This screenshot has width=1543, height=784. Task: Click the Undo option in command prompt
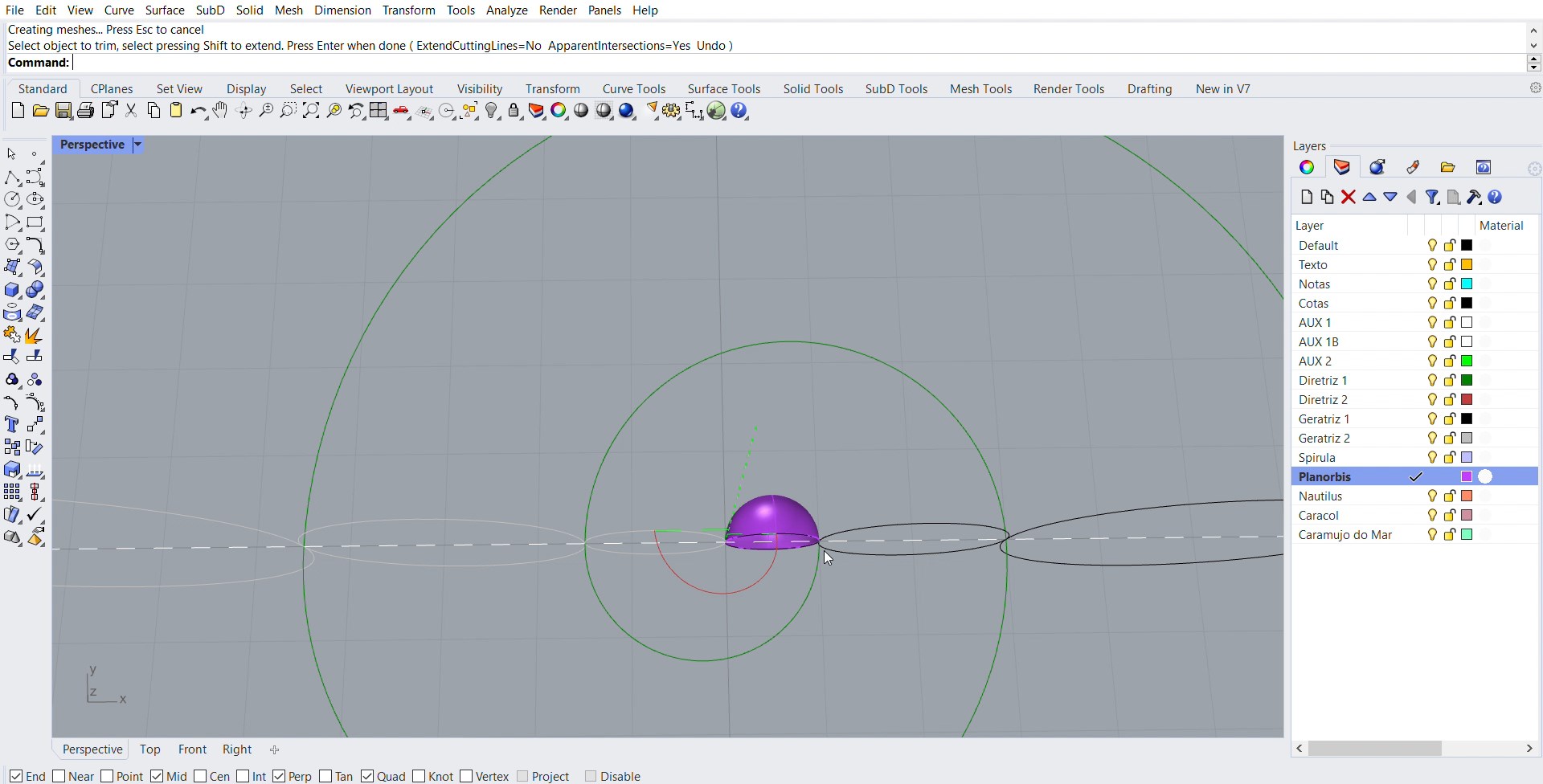(710, 46)
